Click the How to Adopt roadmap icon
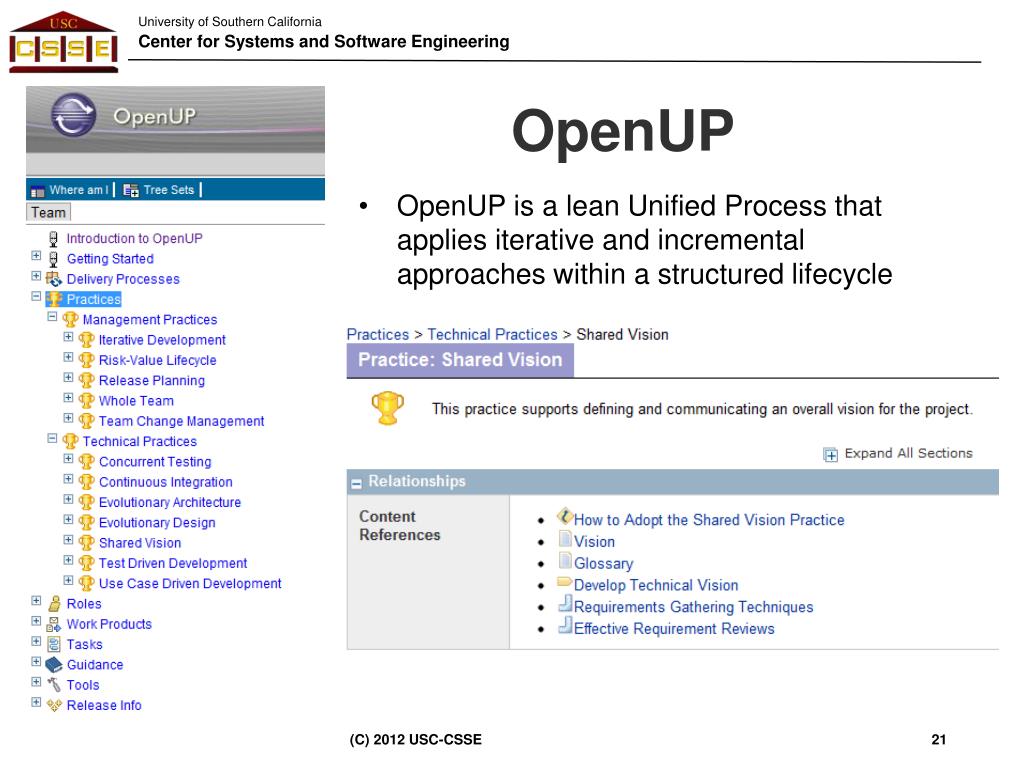 point(565,517)
